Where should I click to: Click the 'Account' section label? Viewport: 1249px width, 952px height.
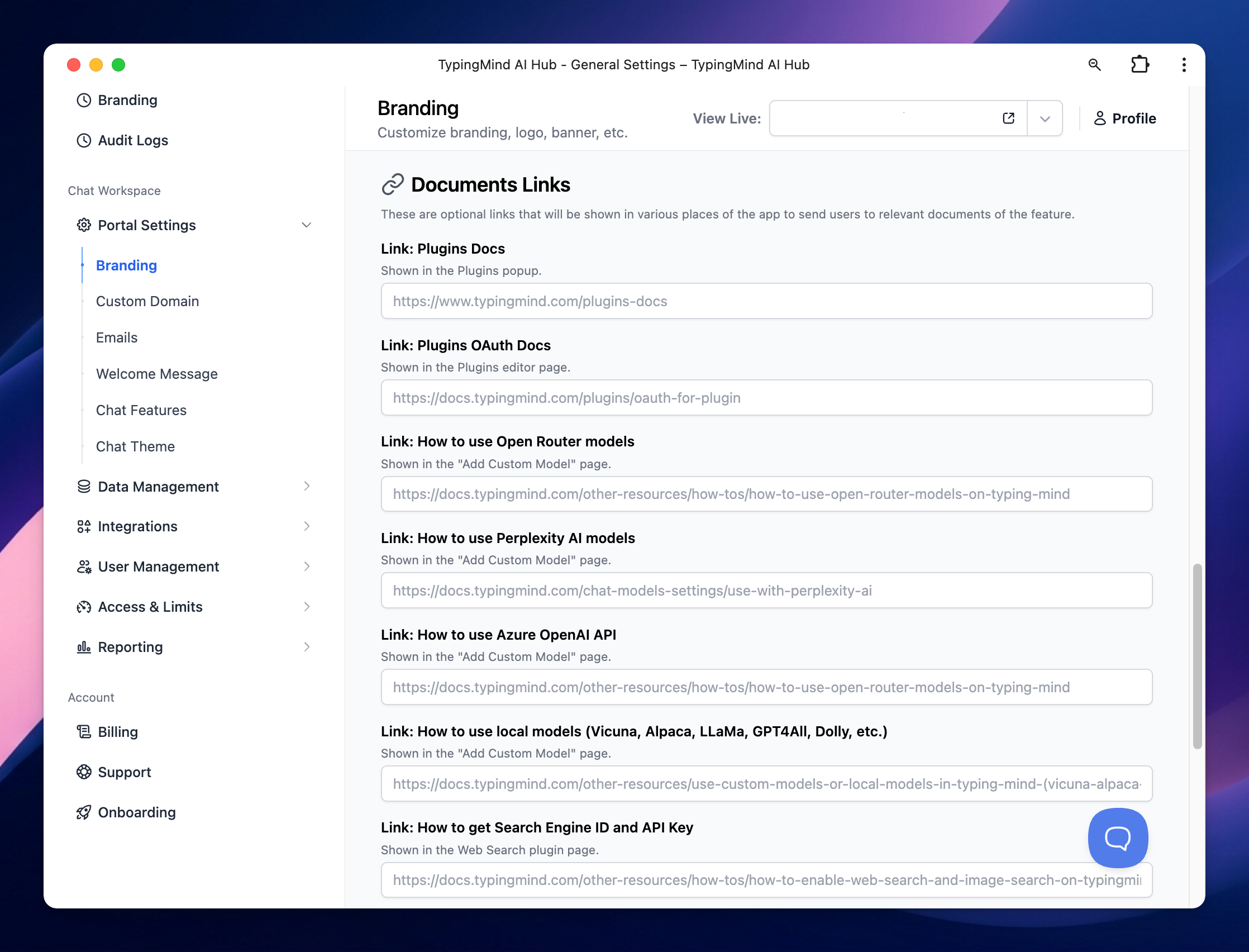point(91,698)
